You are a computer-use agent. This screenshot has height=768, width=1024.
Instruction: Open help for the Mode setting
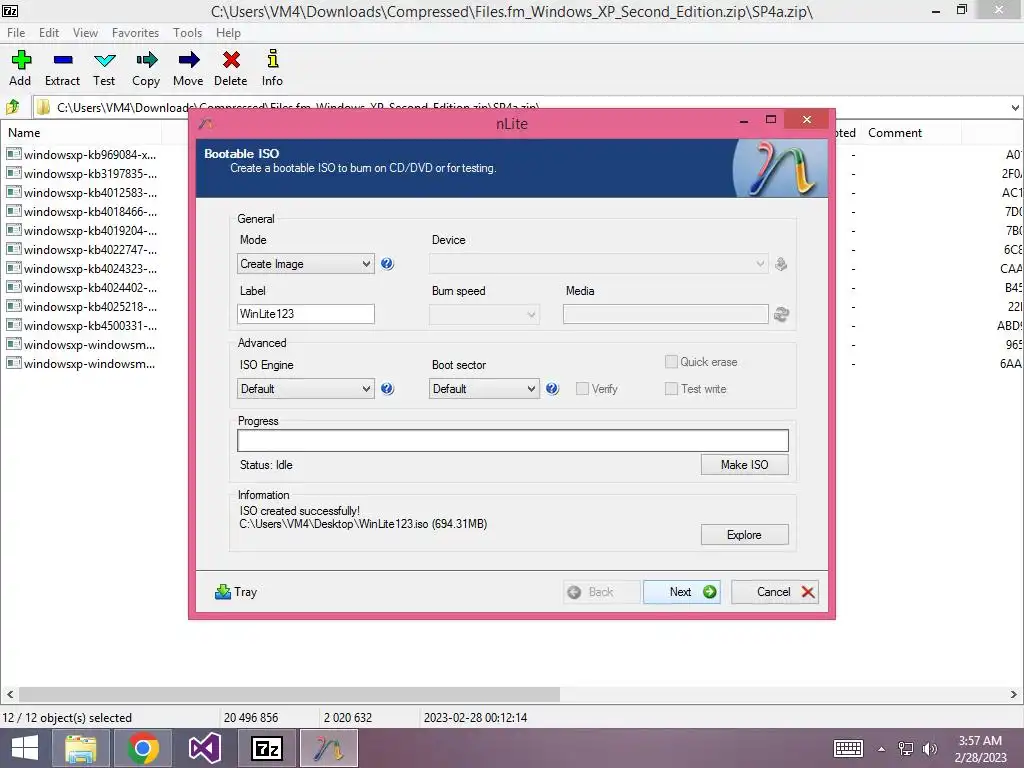point(387,264)
